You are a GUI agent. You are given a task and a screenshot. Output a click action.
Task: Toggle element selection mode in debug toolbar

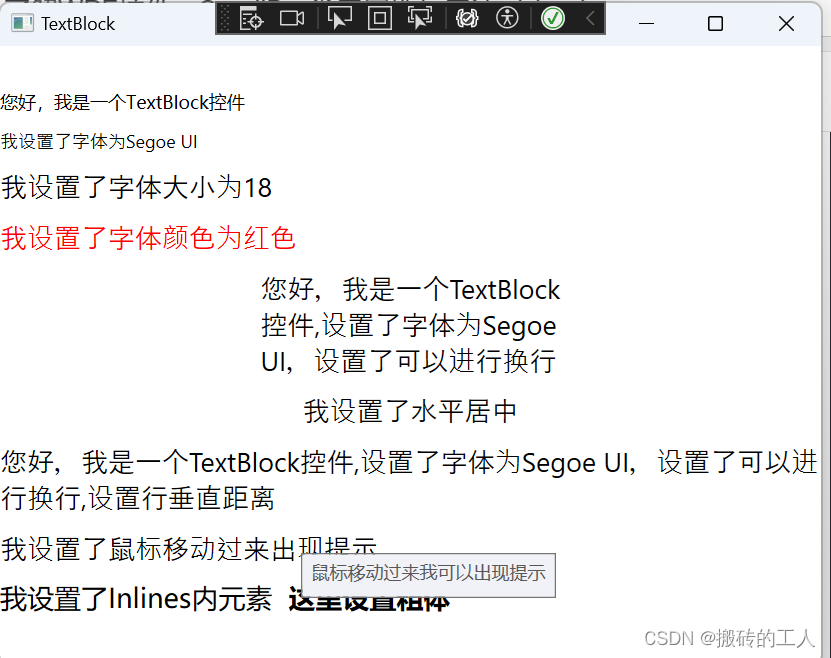click(339, 20)
